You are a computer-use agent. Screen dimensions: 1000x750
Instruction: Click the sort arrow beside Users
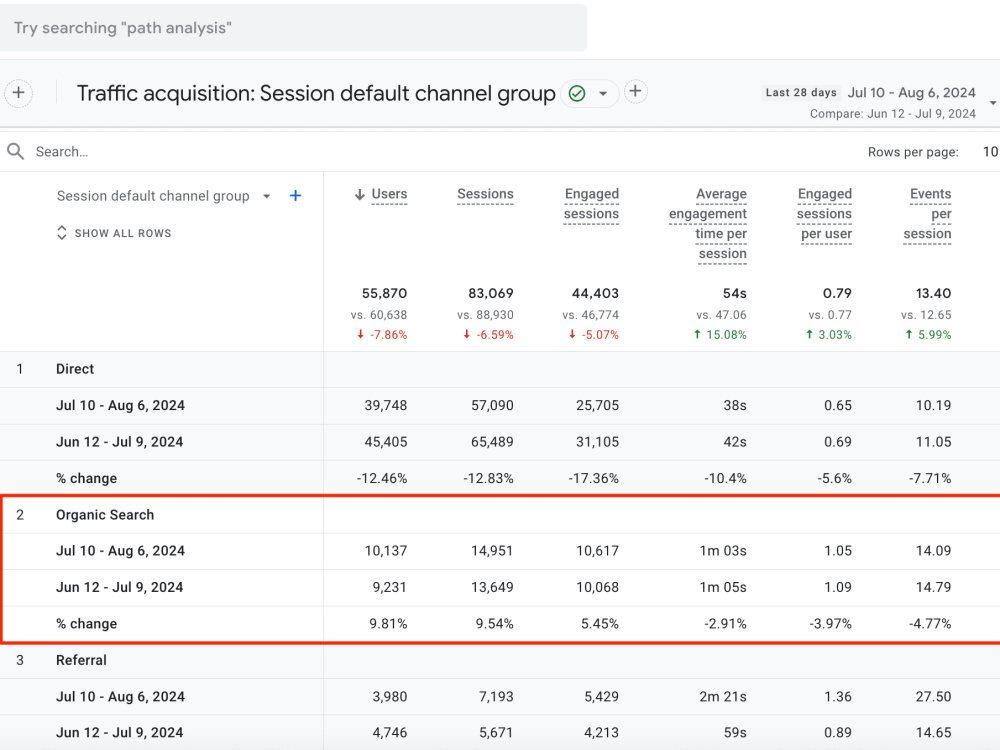click(x=360, y=195)
